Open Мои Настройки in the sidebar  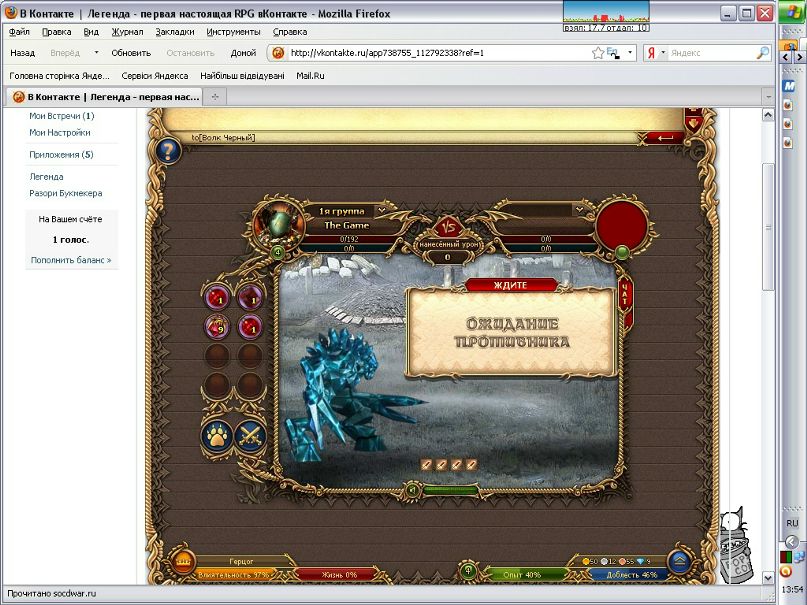tap(60, 132)
